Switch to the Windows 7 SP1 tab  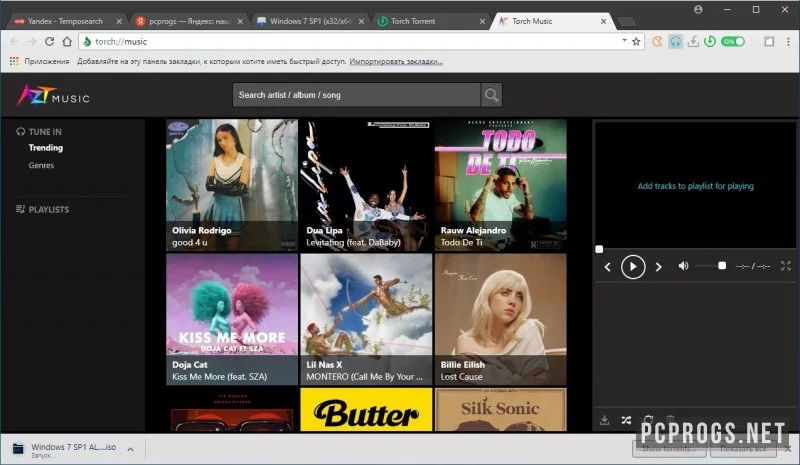(x=310, y=21)
